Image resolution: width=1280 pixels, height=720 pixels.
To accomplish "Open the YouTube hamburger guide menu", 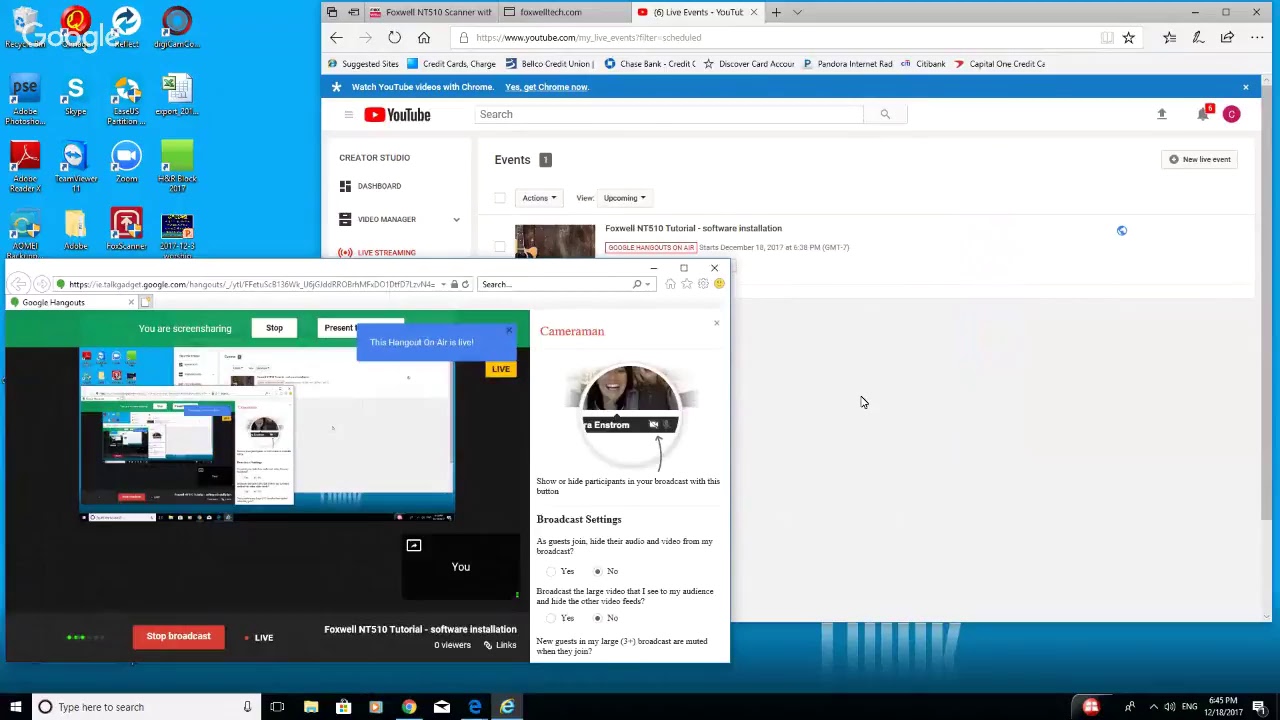I will [x=348, y=114].
